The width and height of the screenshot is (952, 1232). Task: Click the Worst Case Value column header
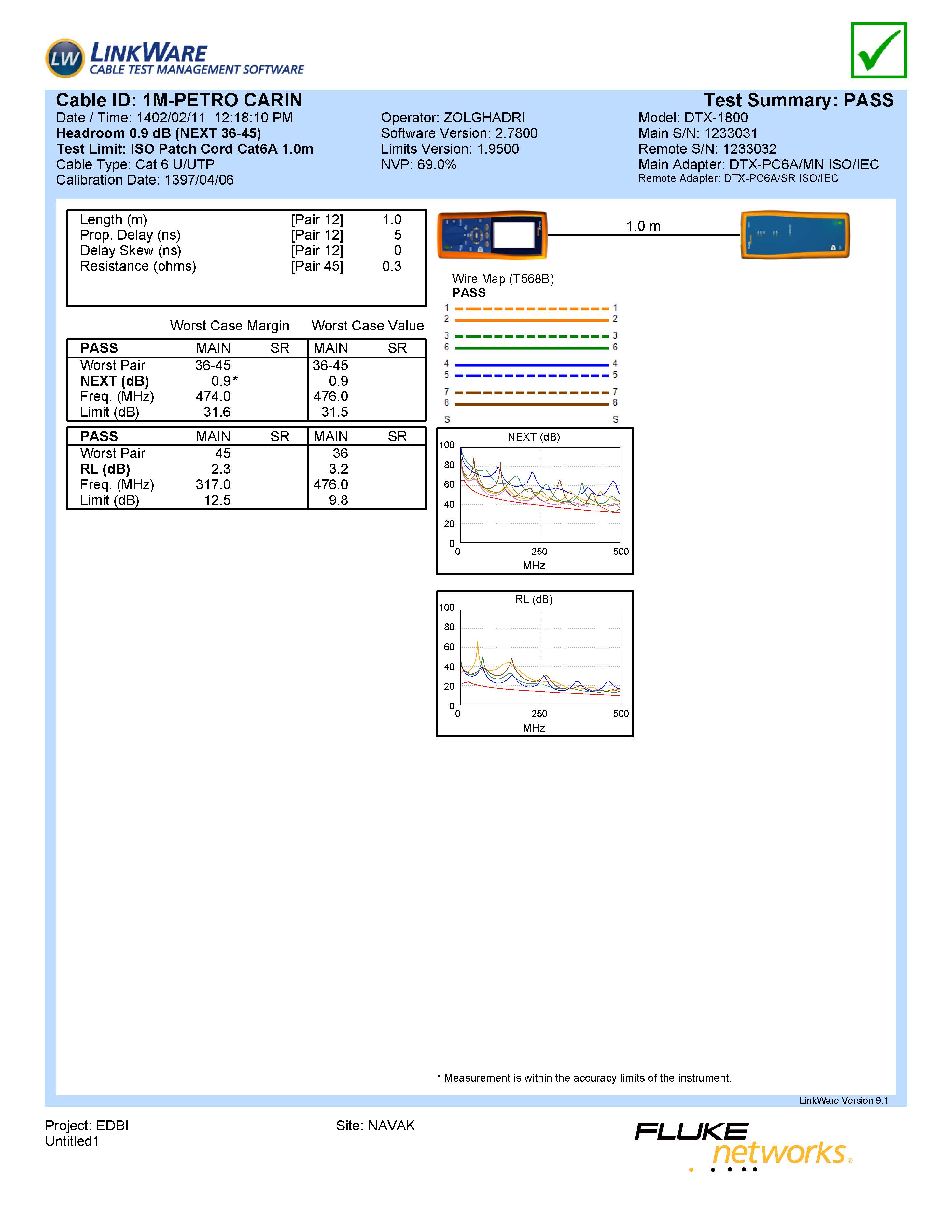[x=367, y=326]
